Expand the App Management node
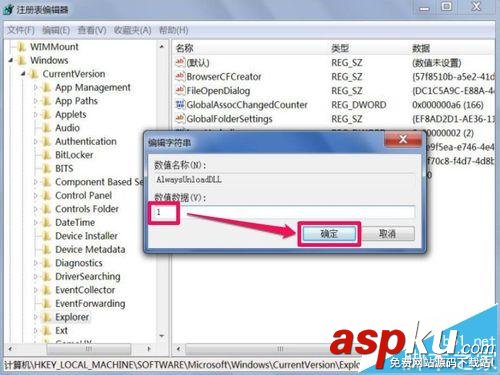This screenshot has width=500, height=375. pos(36,88)
